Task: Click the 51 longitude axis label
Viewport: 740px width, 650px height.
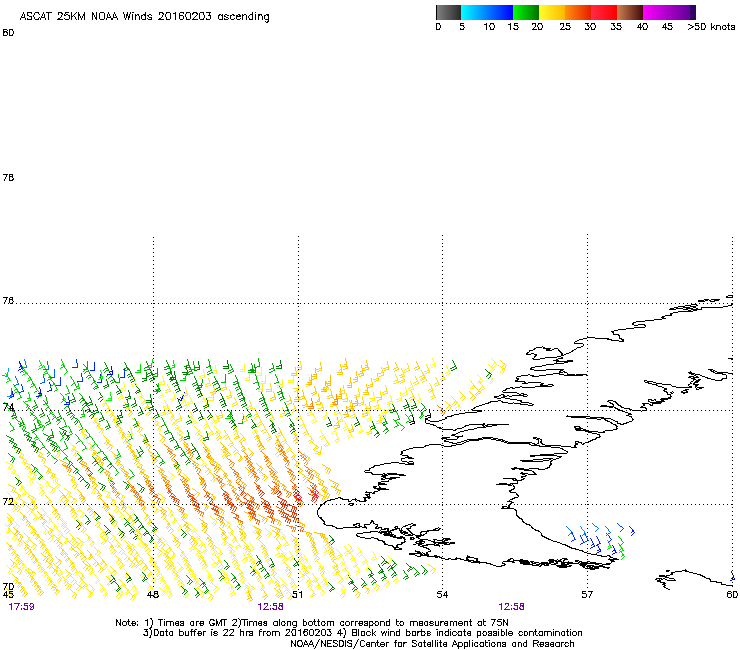Action: (x=297, y=594)
